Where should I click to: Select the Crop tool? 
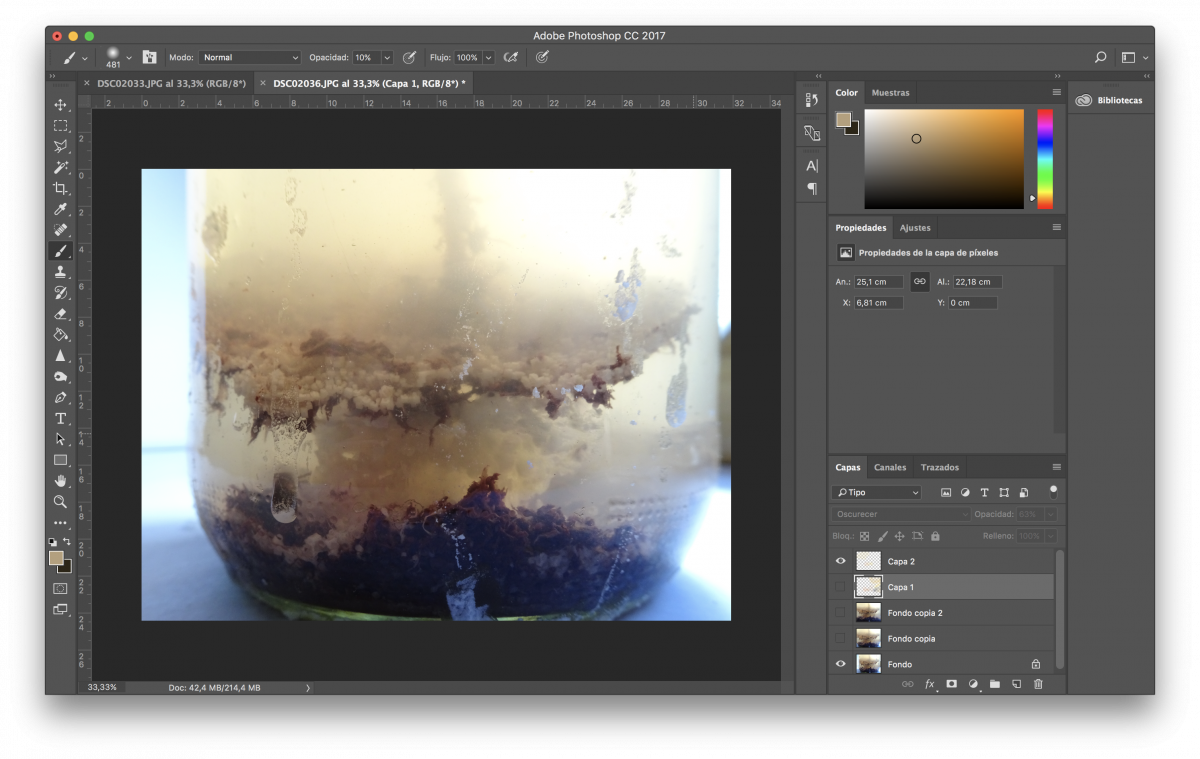pyautogui.click(x=60, y=188)
